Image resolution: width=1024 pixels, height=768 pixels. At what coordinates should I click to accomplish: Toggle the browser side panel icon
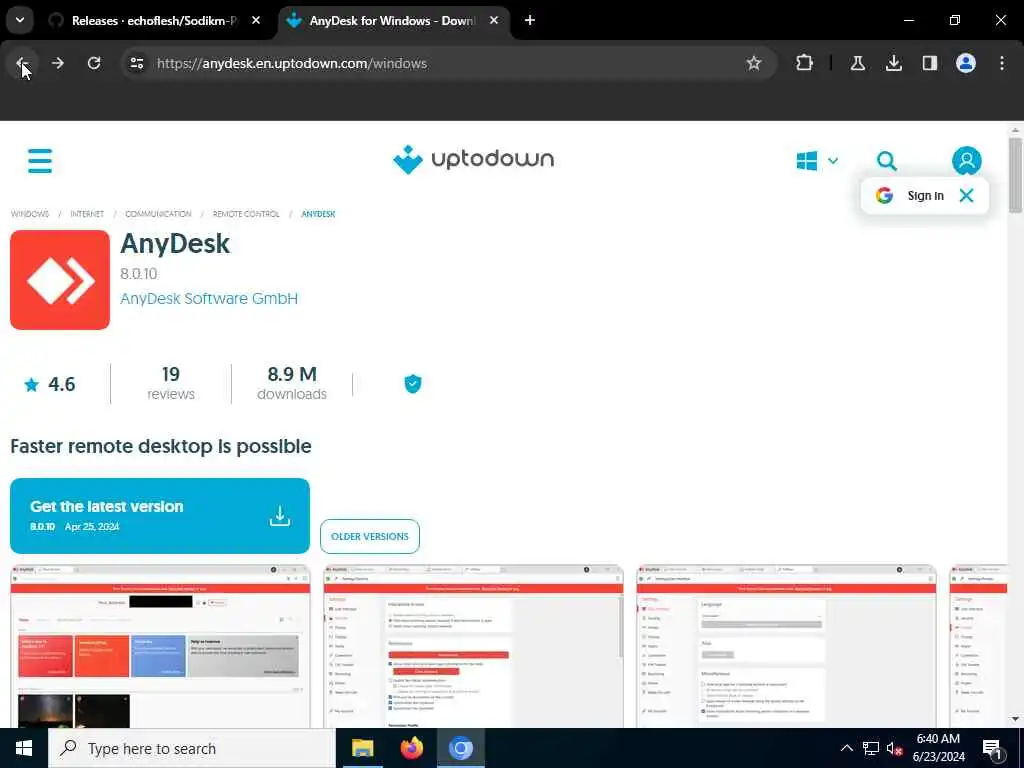930,63
